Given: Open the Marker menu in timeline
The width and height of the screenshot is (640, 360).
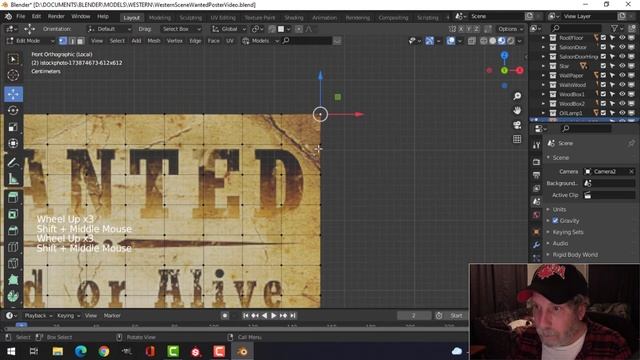Looking at the screenshot, I should (x=112, y=316).
